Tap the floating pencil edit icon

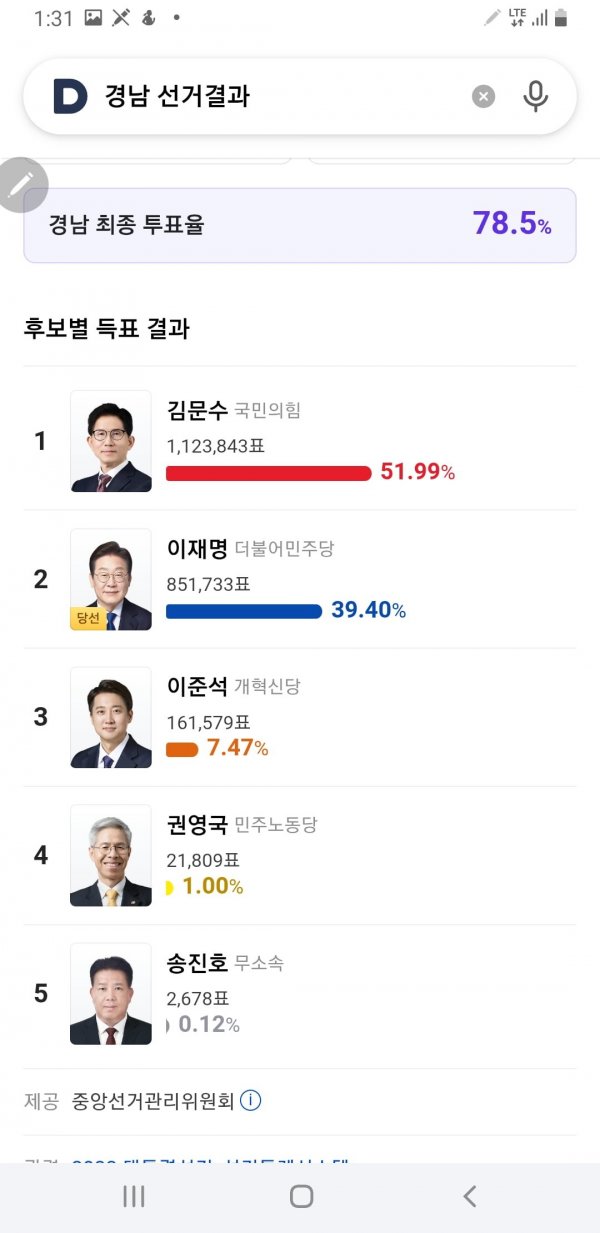coord(22,185)
